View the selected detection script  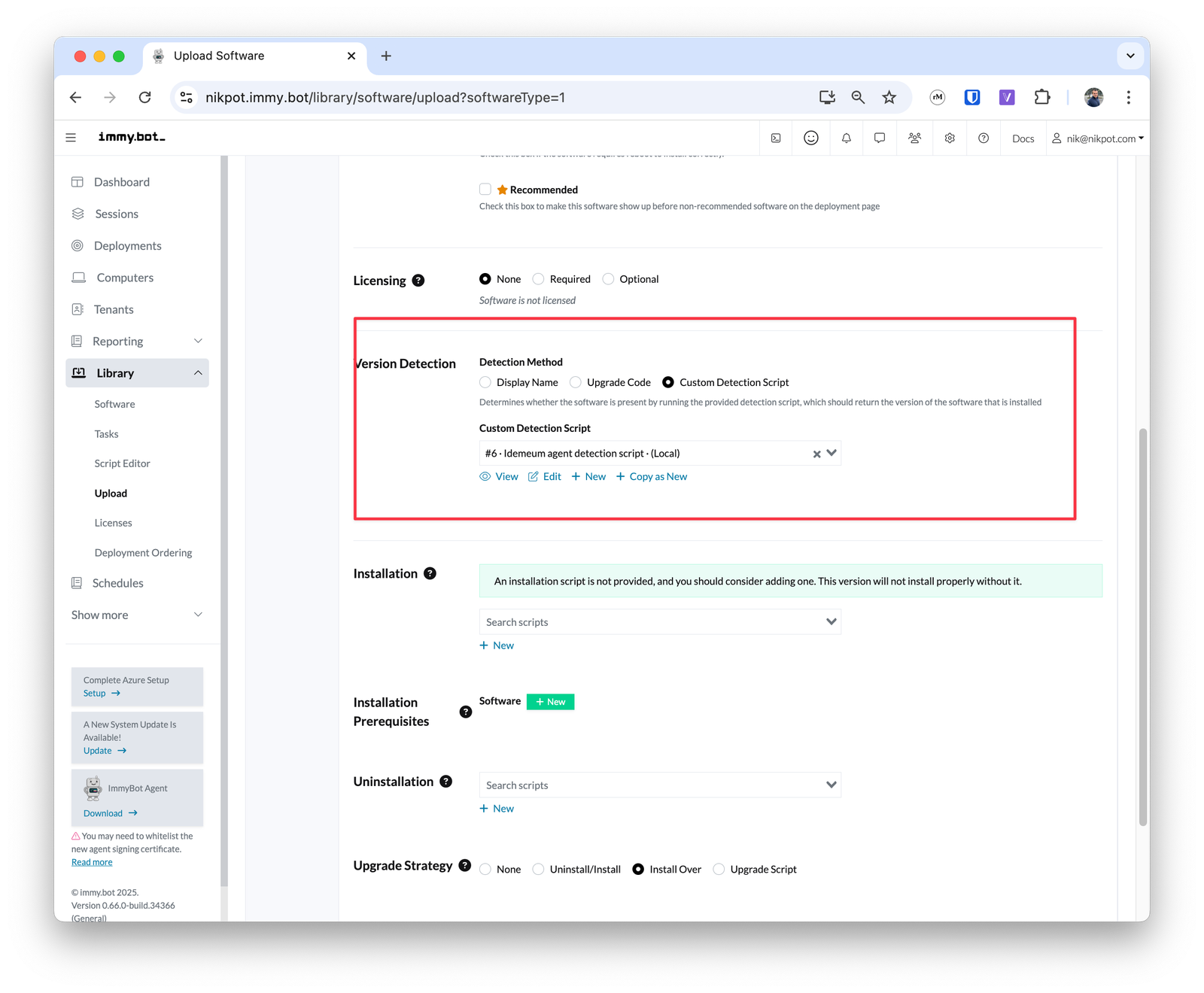point(499,476)
